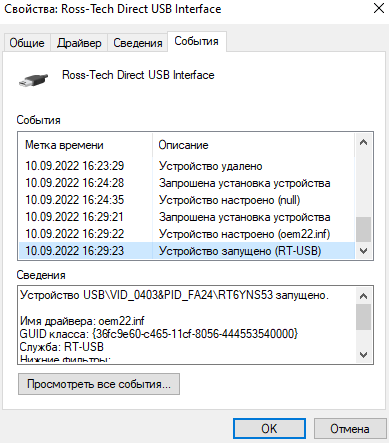Close the properties dialog window

pyautogui.click(x=379, y=8)
